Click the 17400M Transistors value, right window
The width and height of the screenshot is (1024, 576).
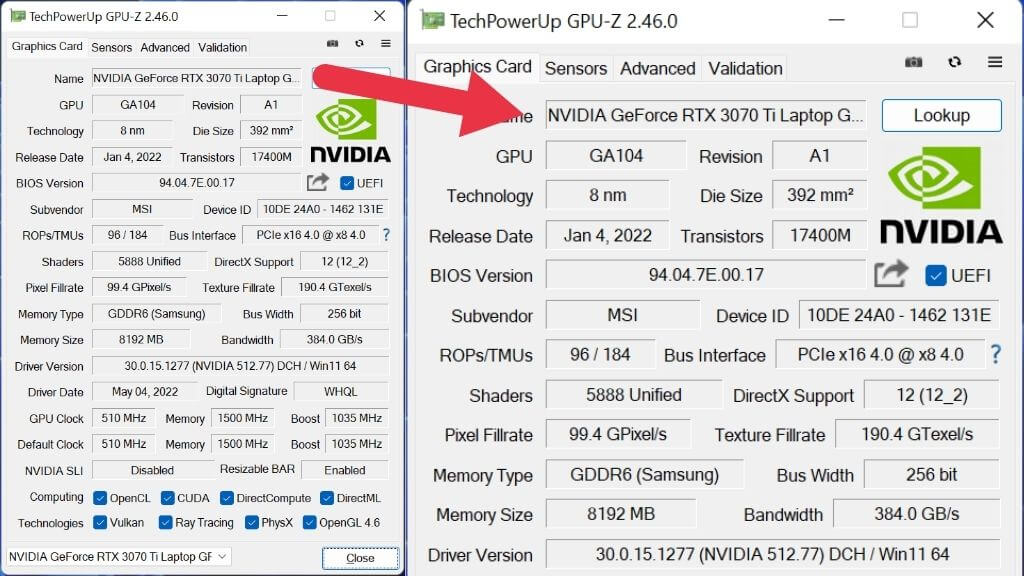pos(820,235)
